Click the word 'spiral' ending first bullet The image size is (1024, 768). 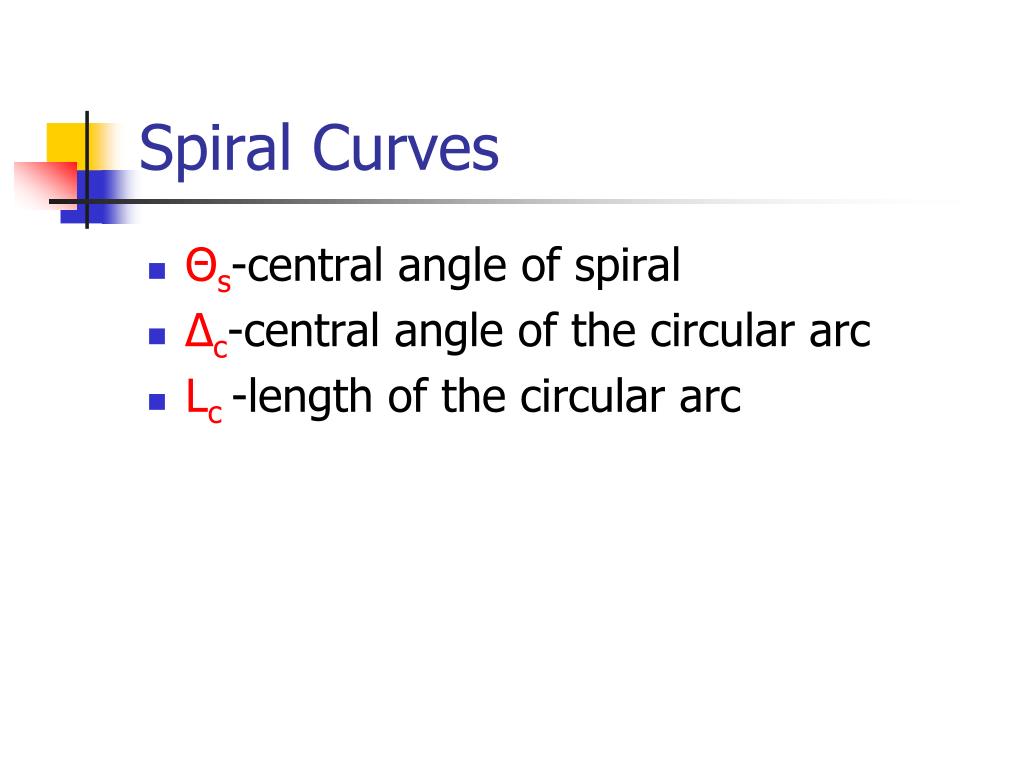628,267
